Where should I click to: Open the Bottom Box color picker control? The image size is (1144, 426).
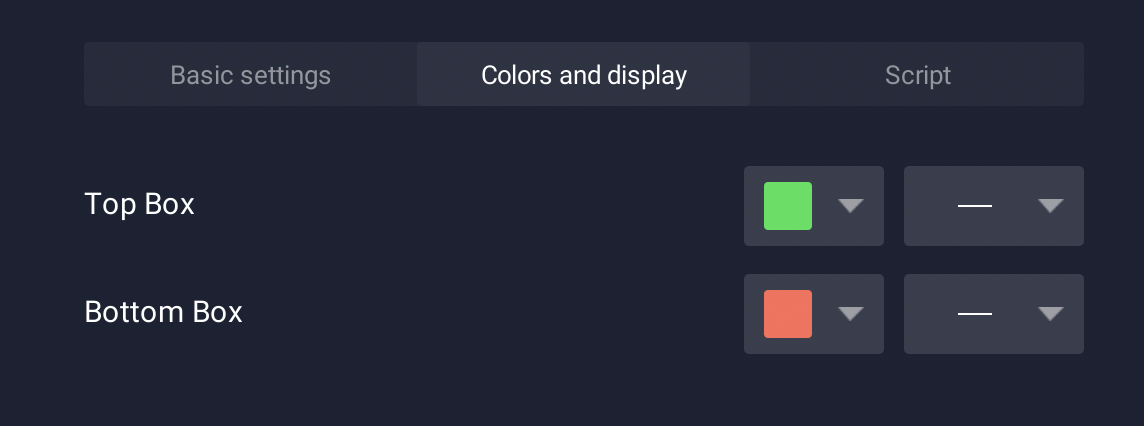813,314
